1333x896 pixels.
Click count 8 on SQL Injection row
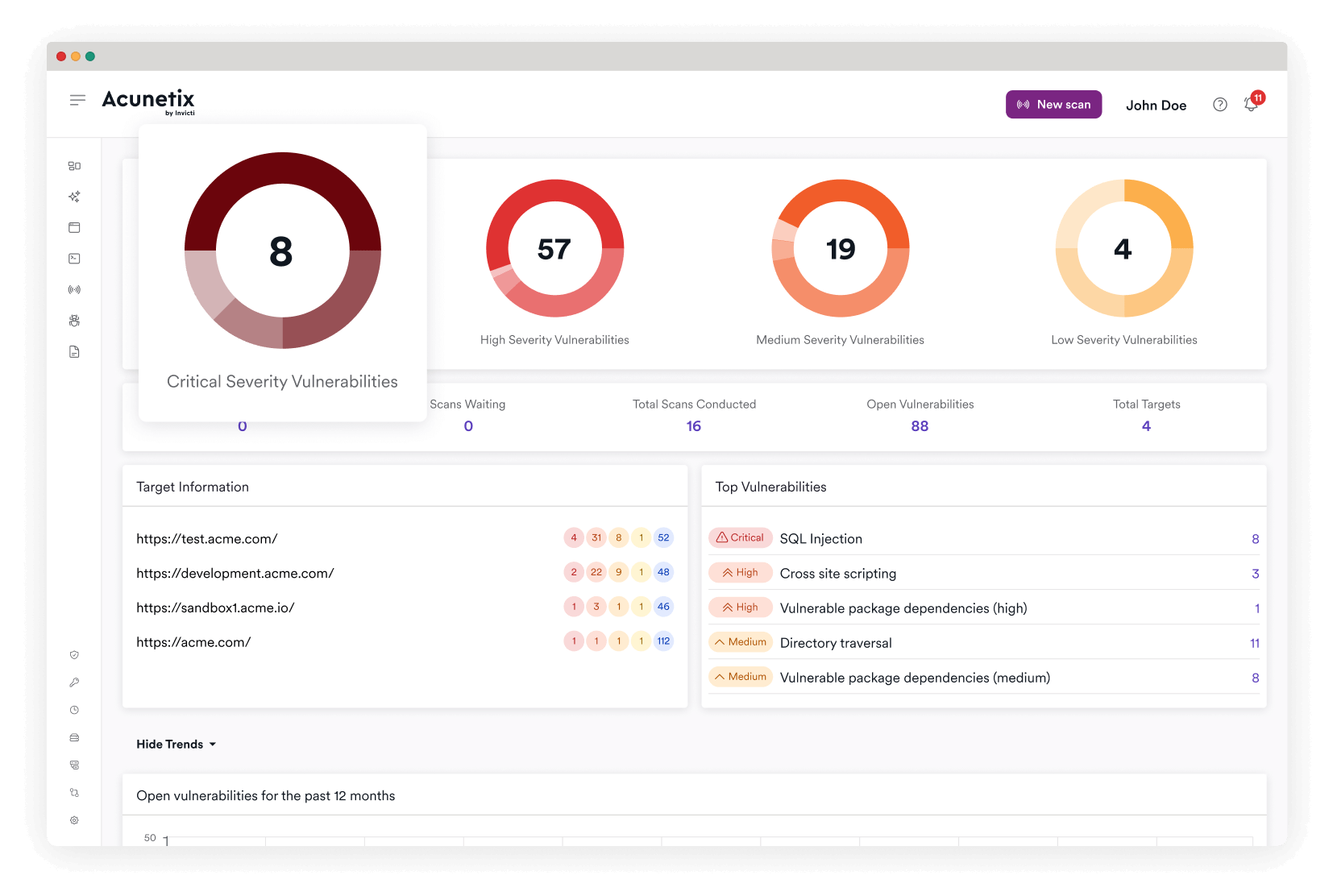1255,539
